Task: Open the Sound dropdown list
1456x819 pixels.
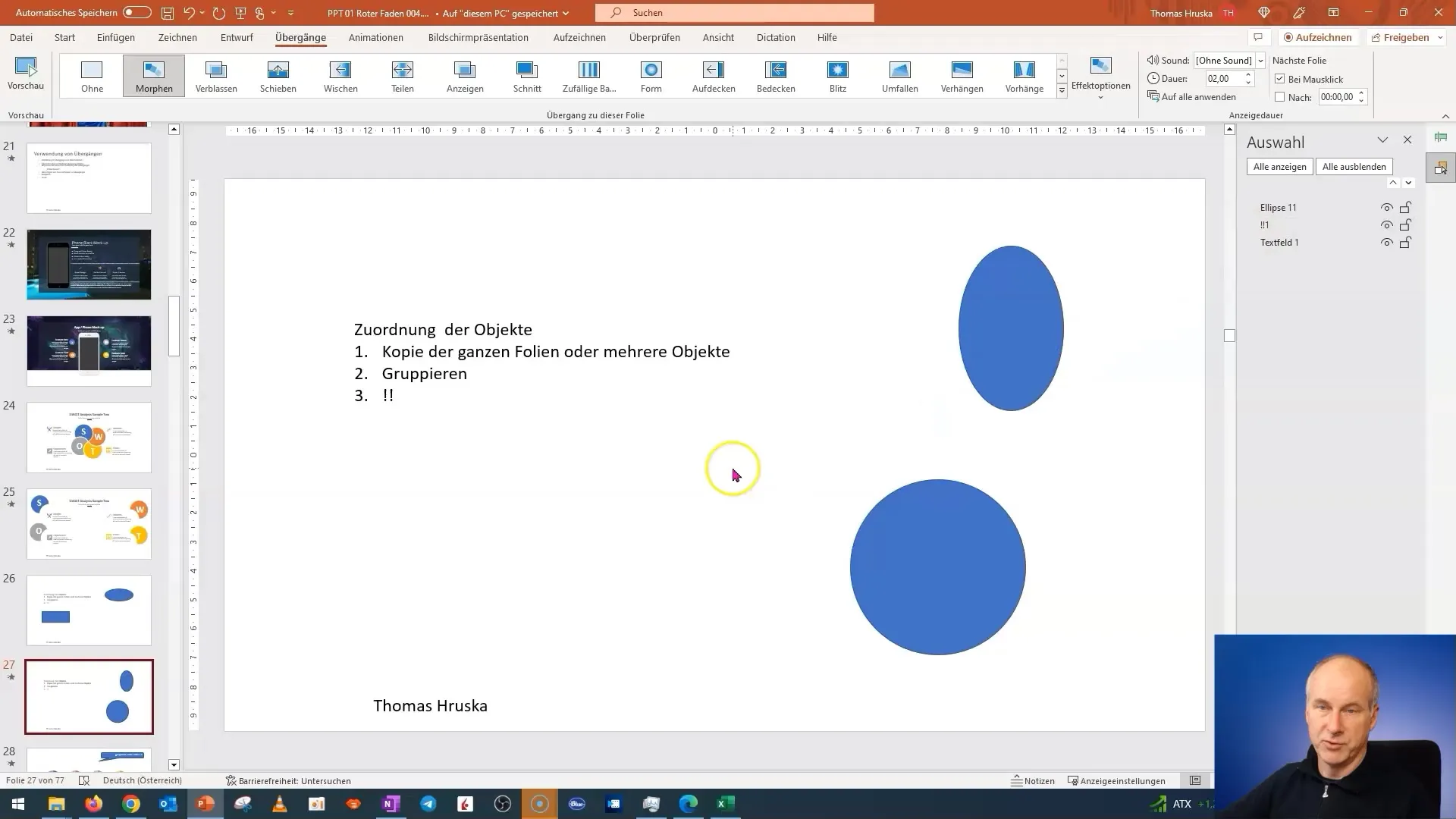Action: 1260,61
